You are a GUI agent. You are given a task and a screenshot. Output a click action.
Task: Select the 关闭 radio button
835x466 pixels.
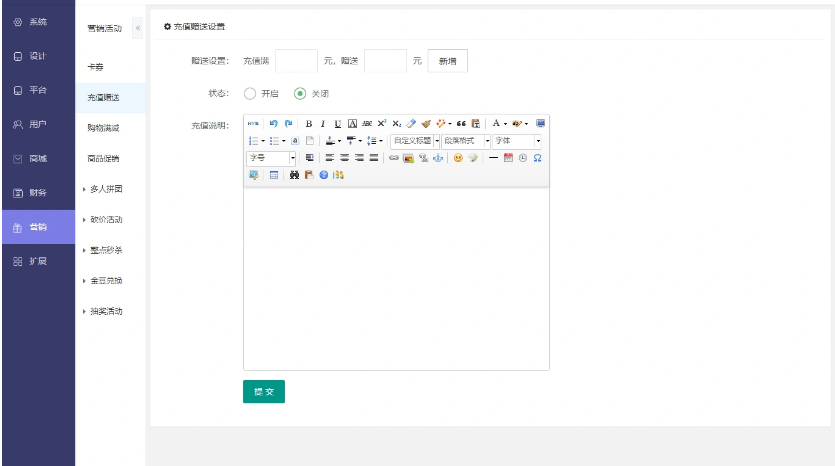[299, 93]
